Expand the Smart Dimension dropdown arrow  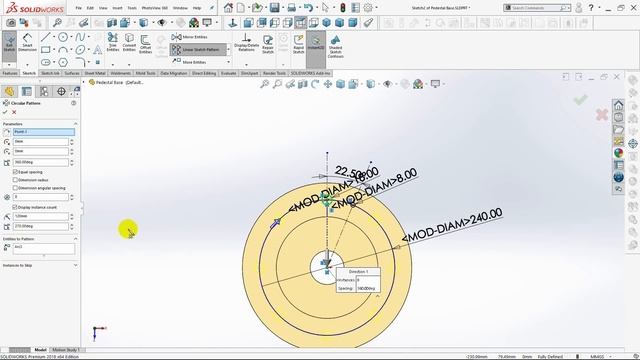[x=27, y=64]
